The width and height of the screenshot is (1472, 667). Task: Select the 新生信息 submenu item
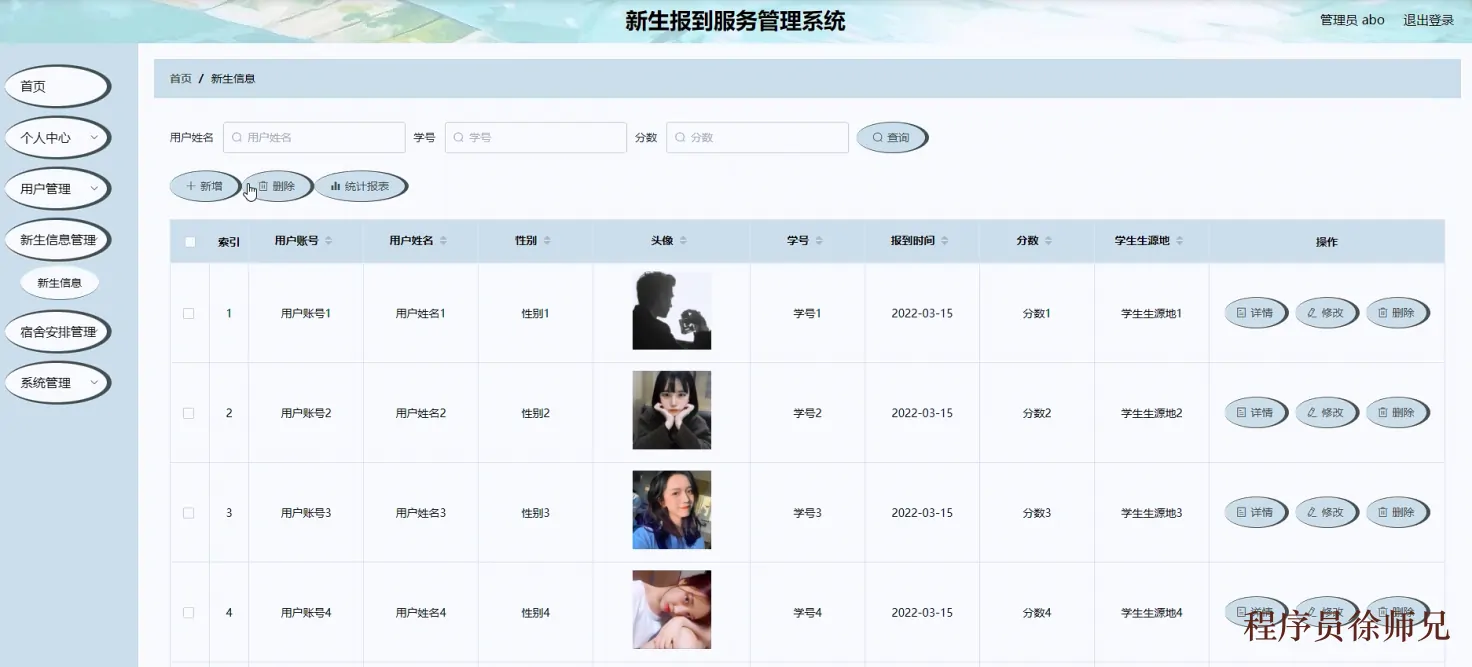(x=59, y=283)
